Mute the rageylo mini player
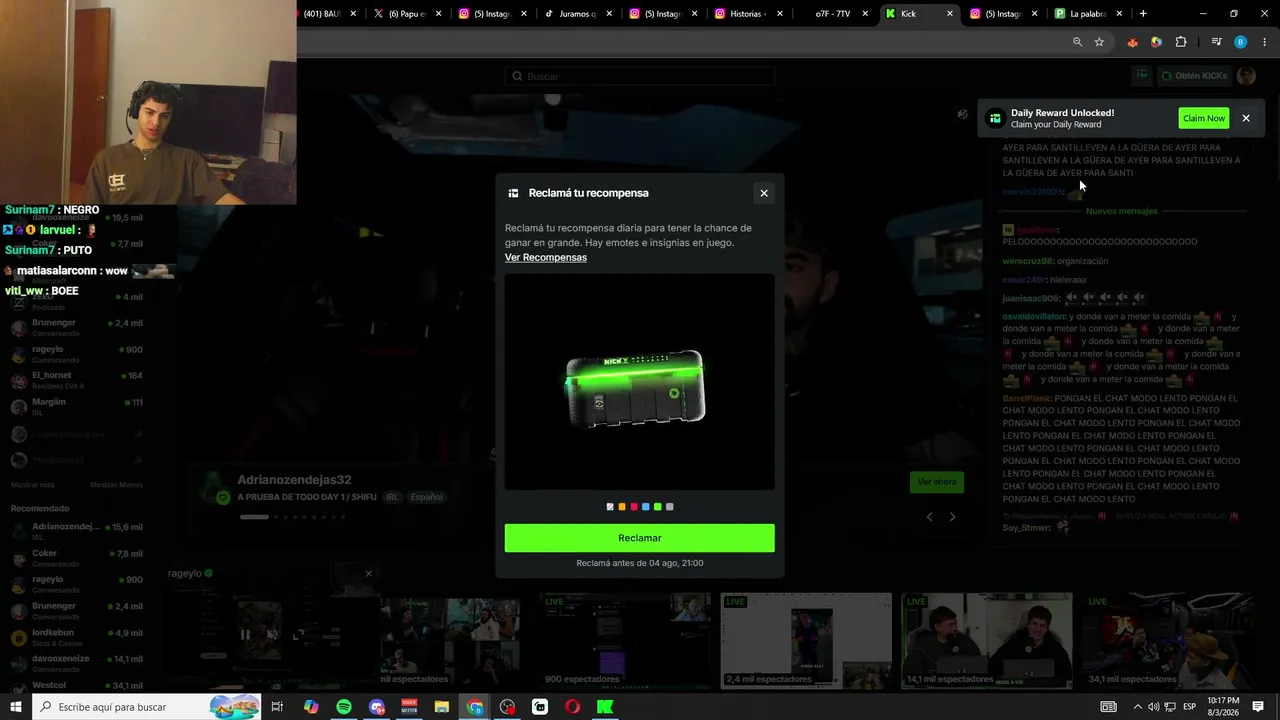Viewport: 1280px width, 720px height. 272,634
